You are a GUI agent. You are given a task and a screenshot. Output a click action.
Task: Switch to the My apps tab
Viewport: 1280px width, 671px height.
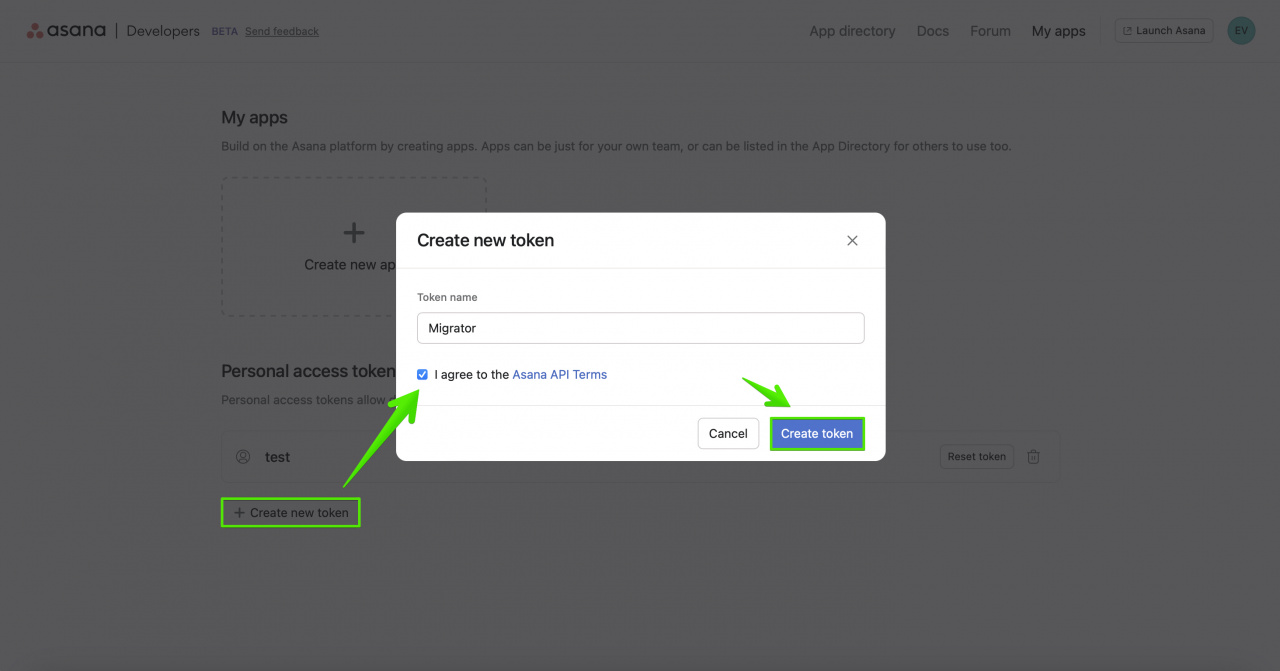click(1058, 31)
